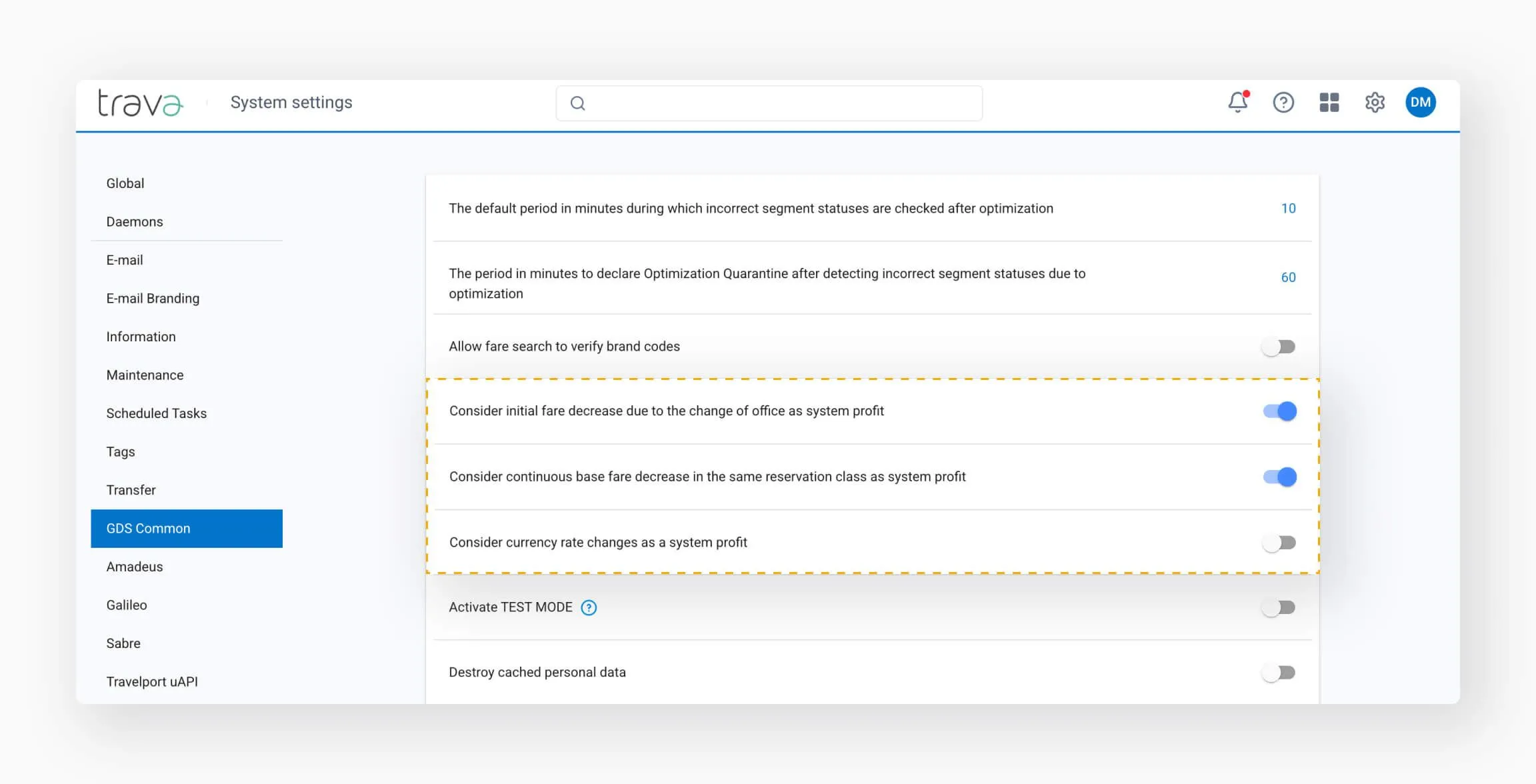Turn off continuous base fare decrease toggle
This screenshot has width=1536, height=784.
(1279, 477)
